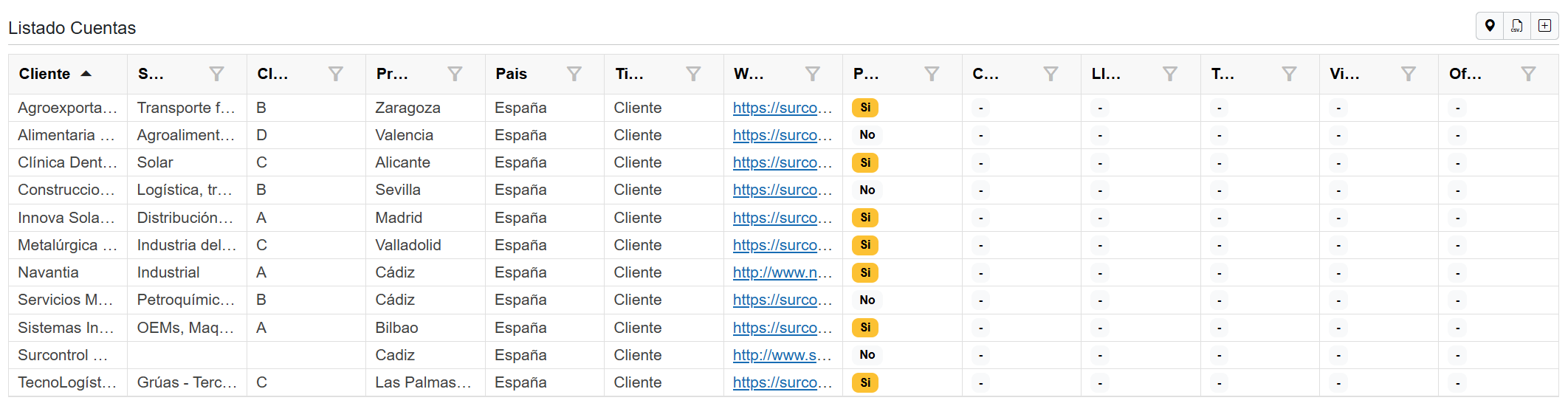Screen dimensions: 1568x406
Task: Filter the Ti... type column
Action: click(693, 74)
